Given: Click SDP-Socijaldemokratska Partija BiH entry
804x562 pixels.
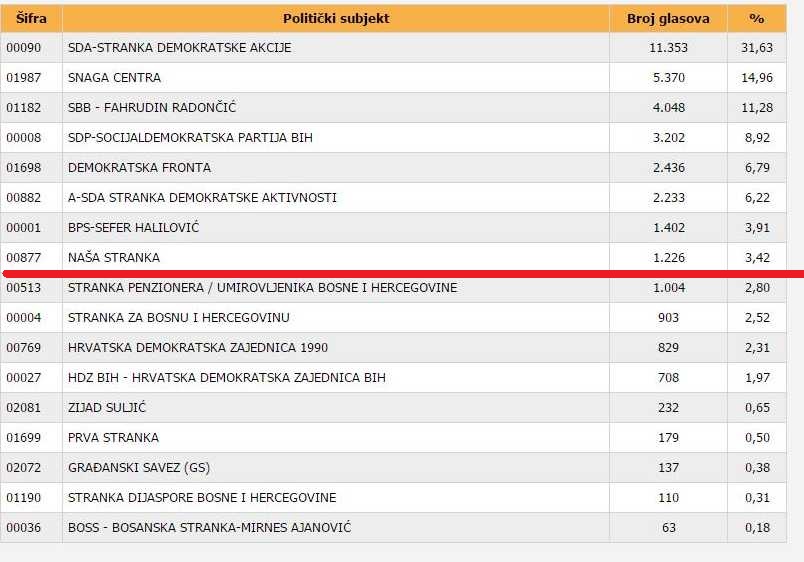Looking at the screenshot, I should [190, 138].
